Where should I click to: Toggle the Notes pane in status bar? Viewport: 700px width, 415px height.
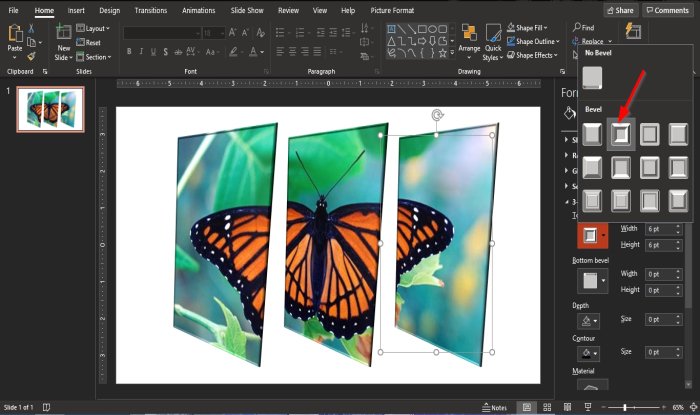tap(494, 407)
